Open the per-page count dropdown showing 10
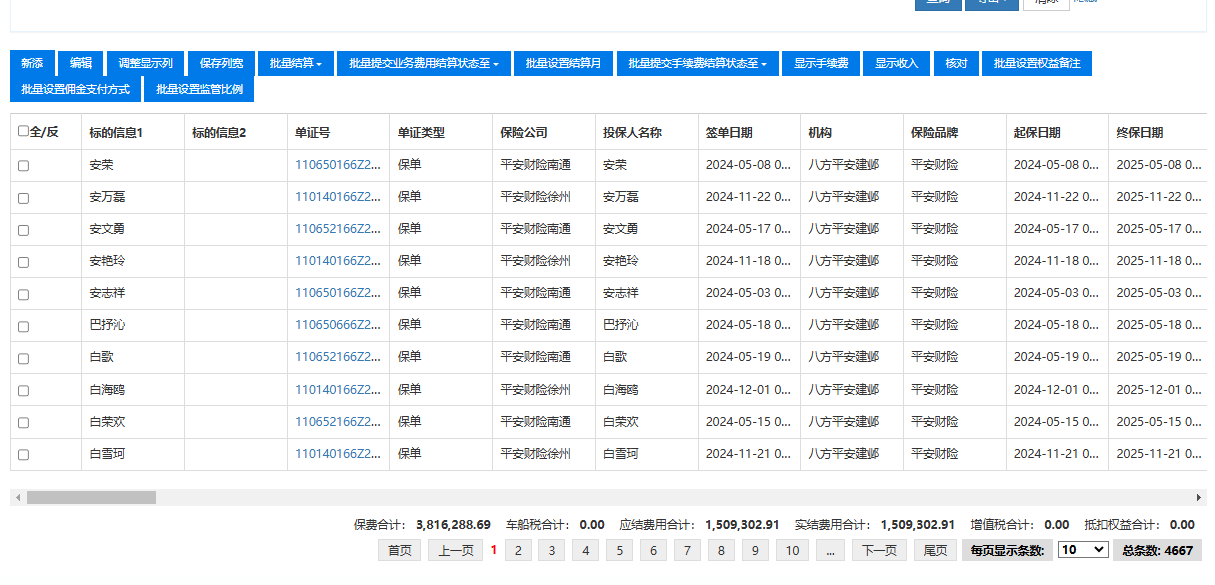Viewport: 1215px width, 585px height. (x=1082, y=550)
